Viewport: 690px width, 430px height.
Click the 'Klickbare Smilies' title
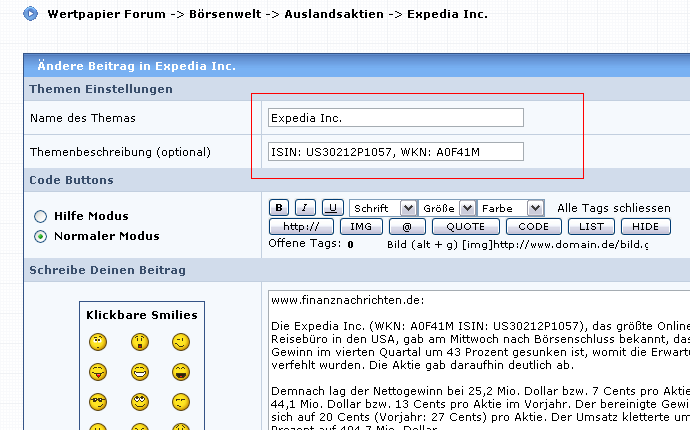click(x=142, y=315)
